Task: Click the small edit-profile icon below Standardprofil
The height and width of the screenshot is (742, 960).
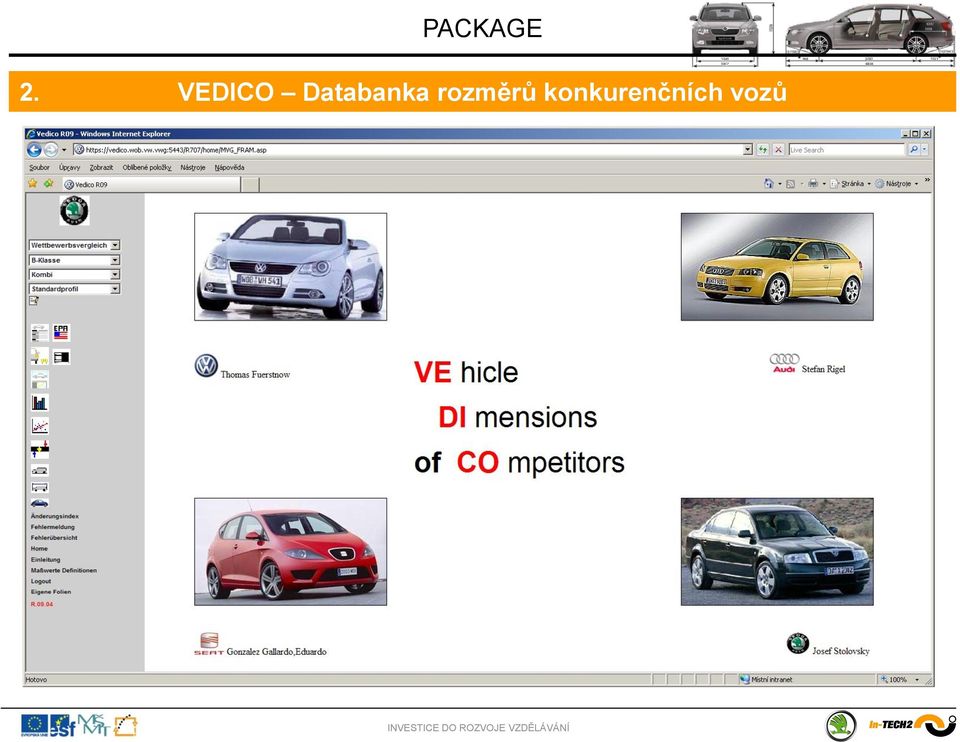Action: tap(34, 301)
